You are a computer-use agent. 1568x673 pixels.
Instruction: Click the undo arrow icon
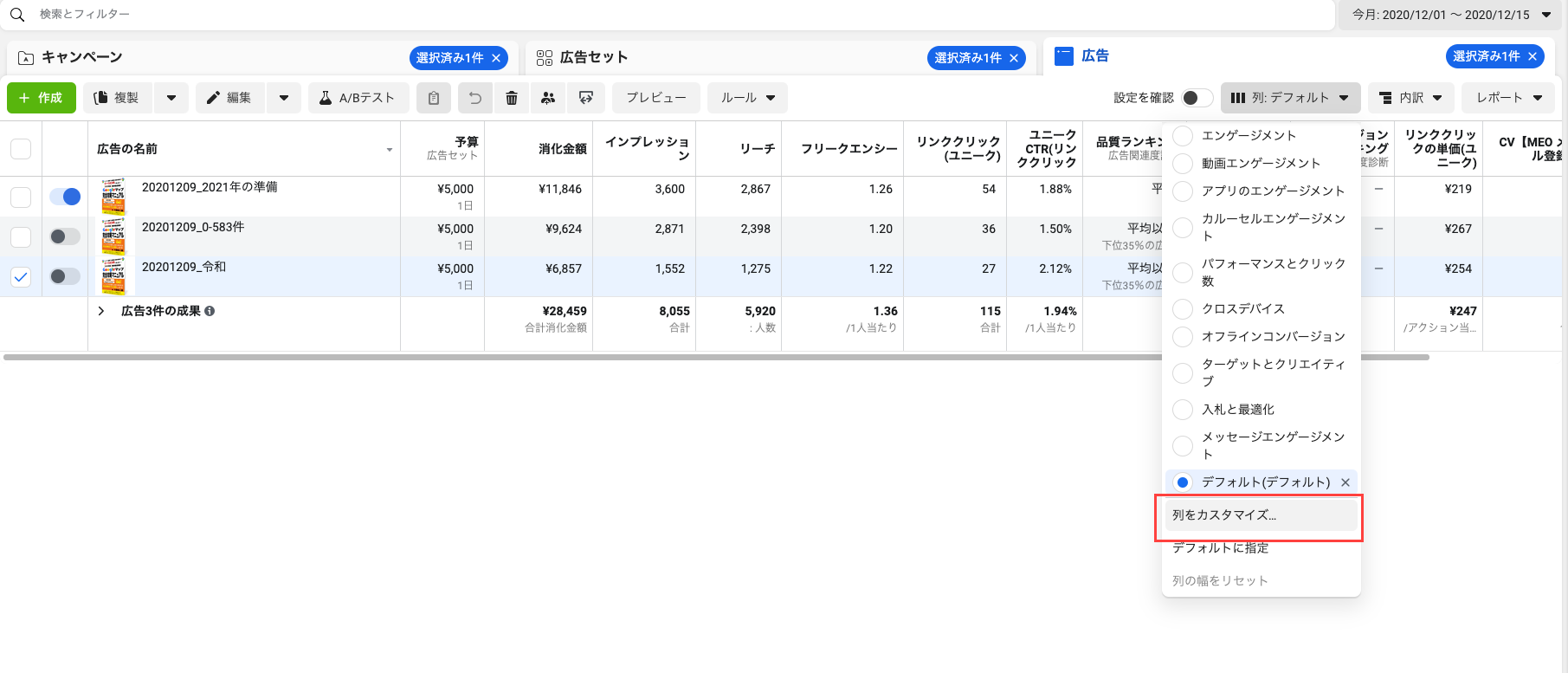(x=475, y=98)
